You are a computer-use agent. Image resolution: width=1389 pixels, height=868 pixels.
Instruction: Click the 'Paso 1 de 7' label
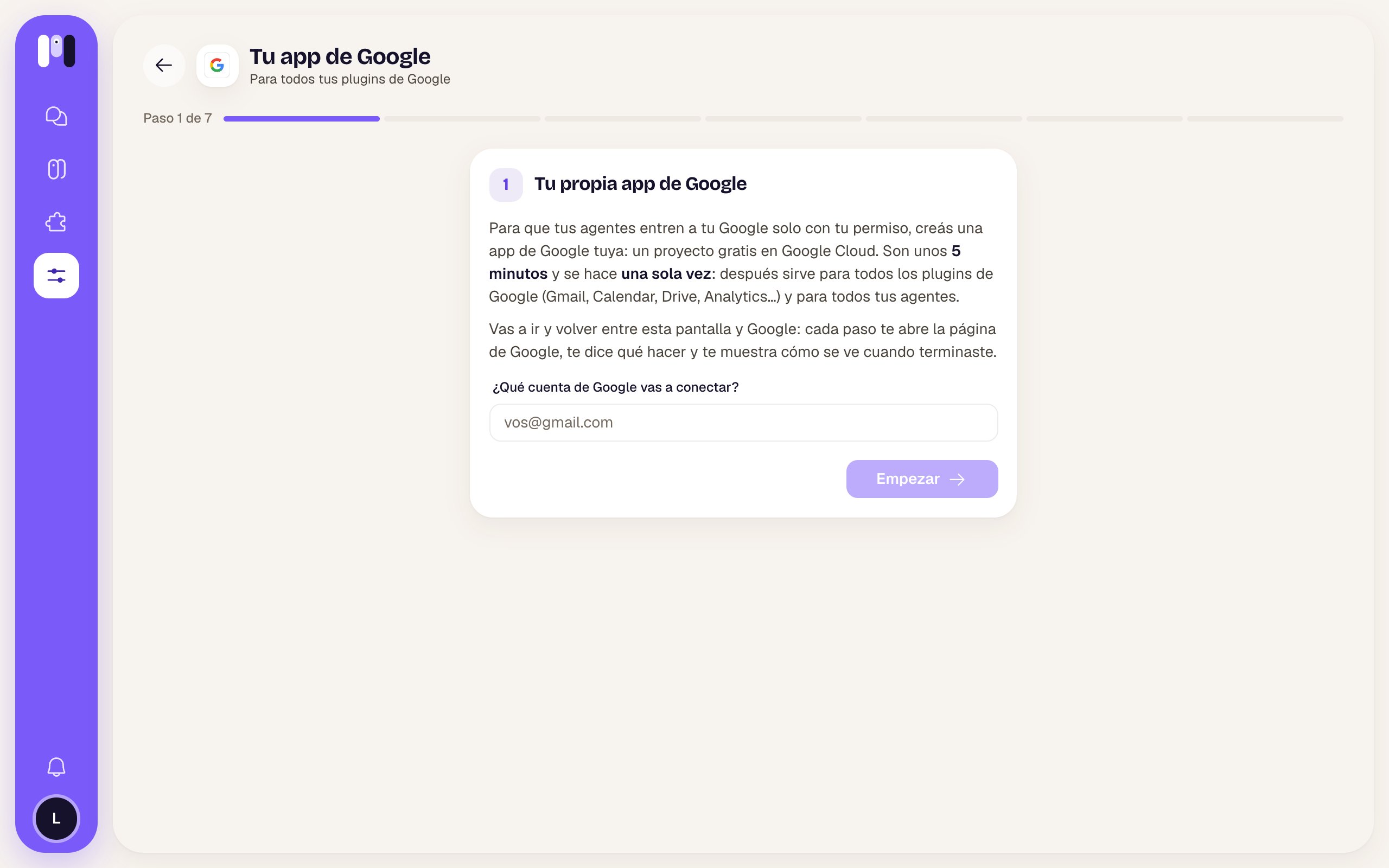coord(177,118)
